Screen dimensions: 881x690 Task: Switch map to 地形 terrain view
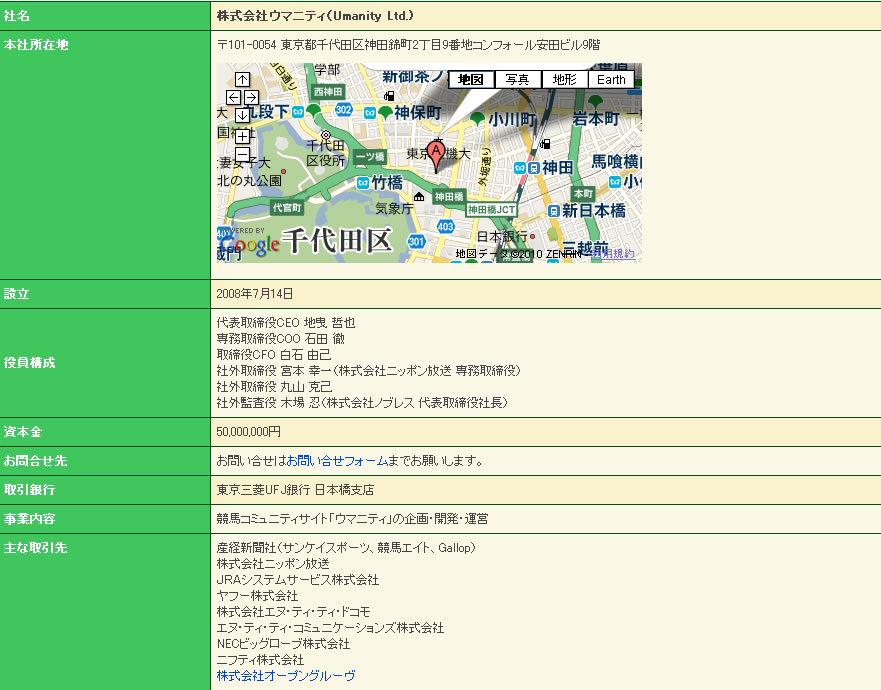coord(565,80)
